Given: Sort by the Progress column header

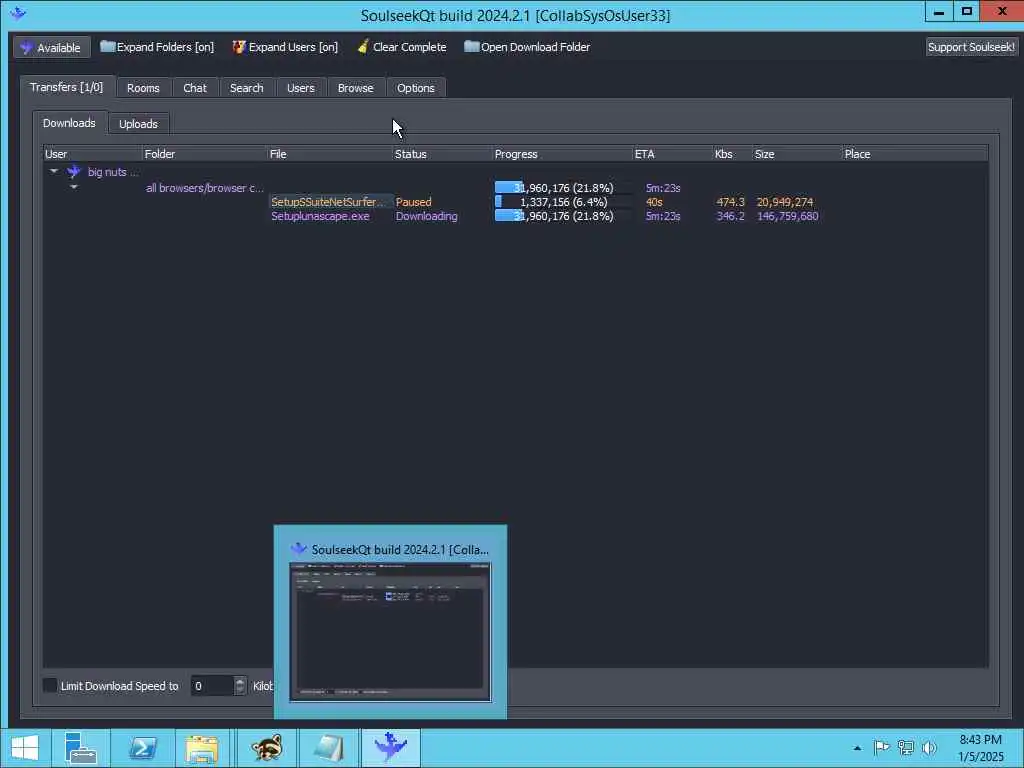Looking at the screenshot, I should (x=562, y=154).
